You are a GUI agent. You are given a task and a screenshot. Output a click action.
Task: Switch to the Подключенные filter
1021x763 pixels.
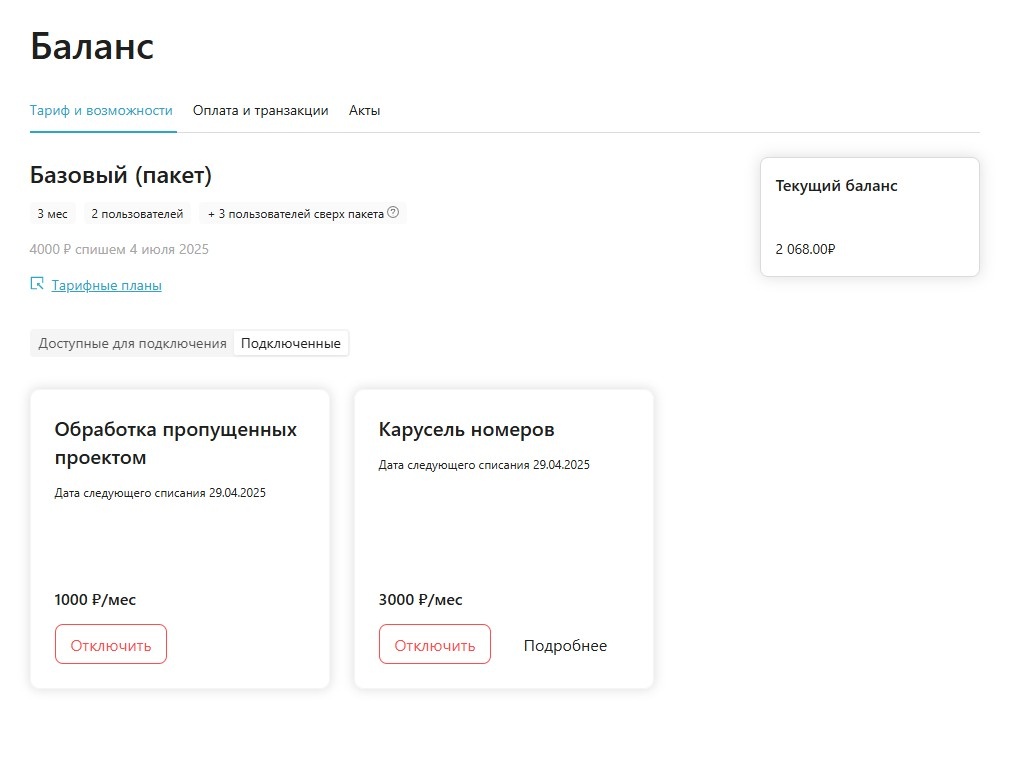290,342
